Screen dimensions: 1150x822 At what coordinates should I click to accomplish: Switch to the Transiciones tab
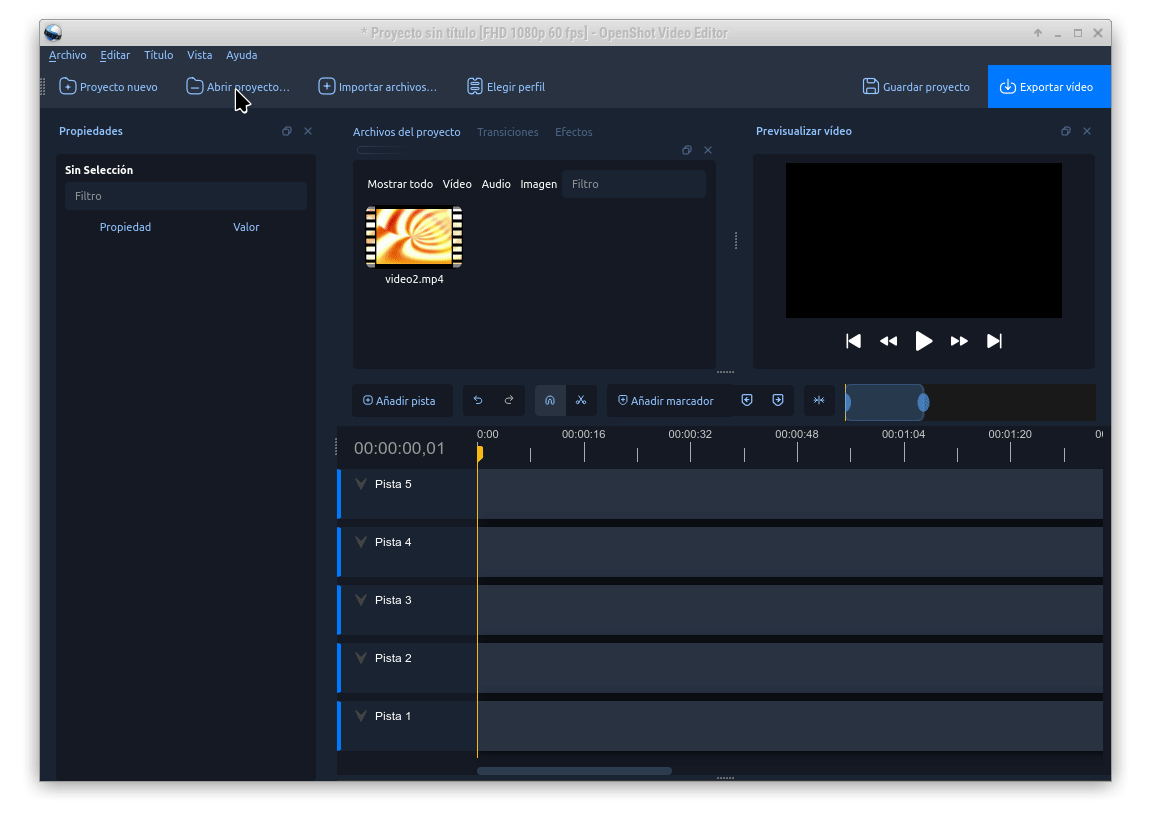pos(507,132)
